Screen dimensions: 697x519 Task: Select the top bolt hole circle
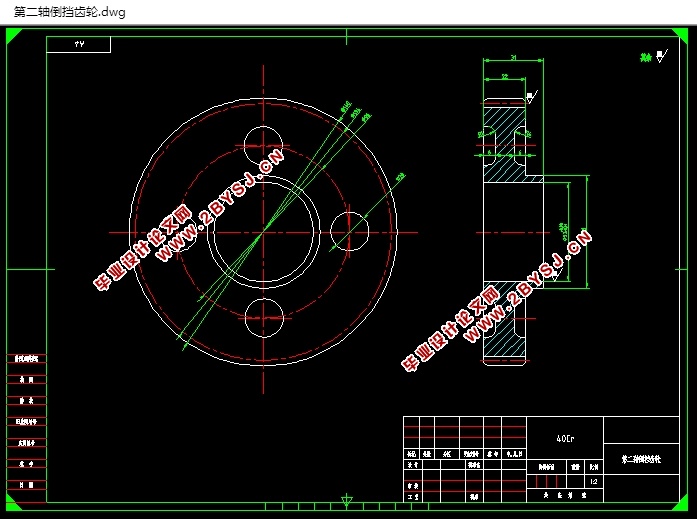[x=263, y=145]
